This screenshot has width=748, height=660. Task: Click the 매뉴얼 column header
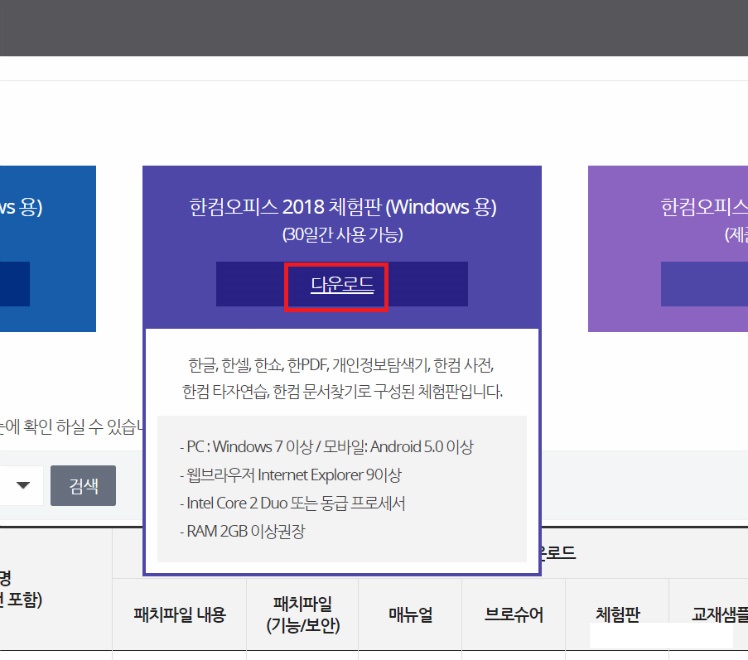click(410, 614)
